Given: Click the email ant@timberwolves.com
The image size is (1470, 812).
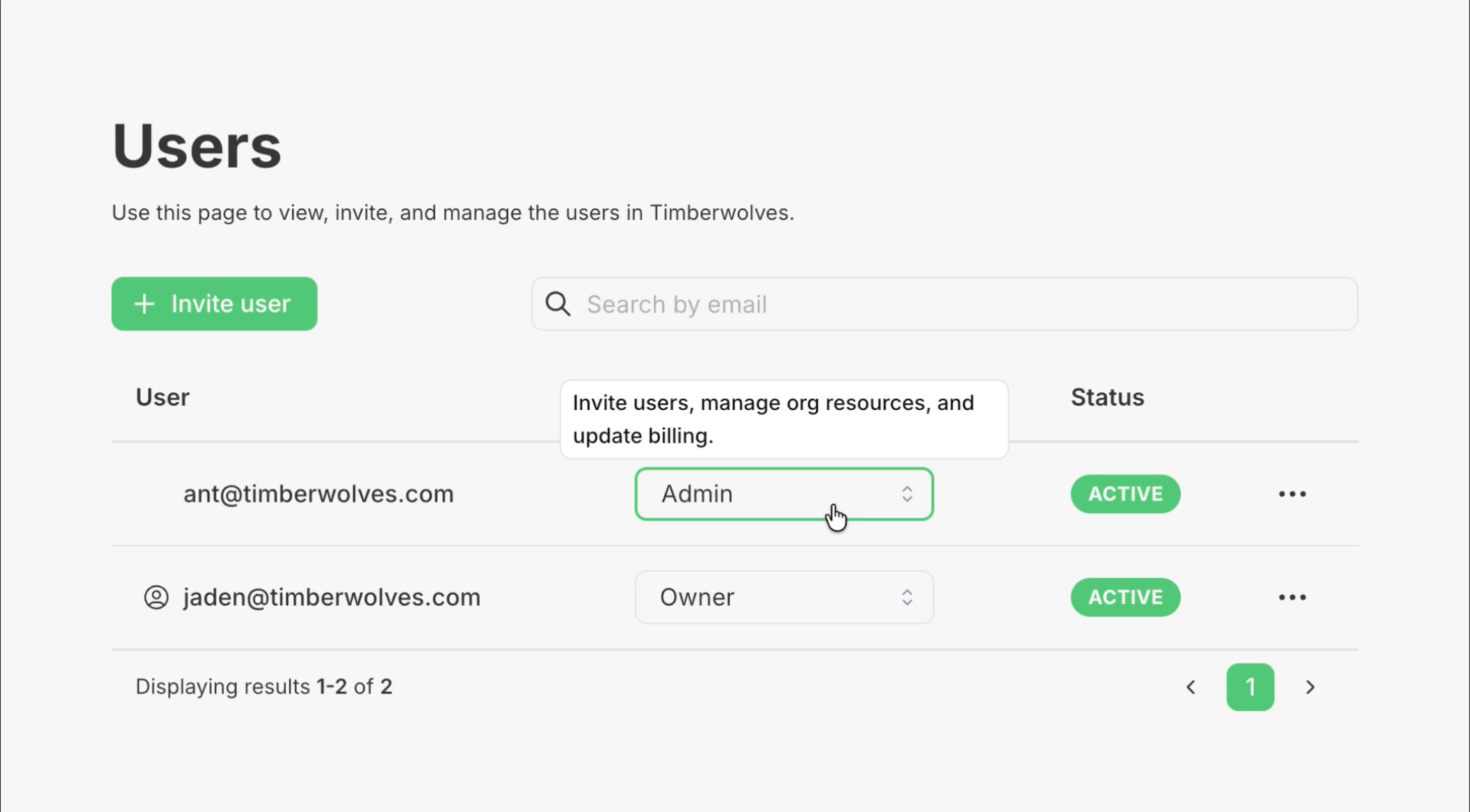Looking at the screenshot, I should 318,494.
